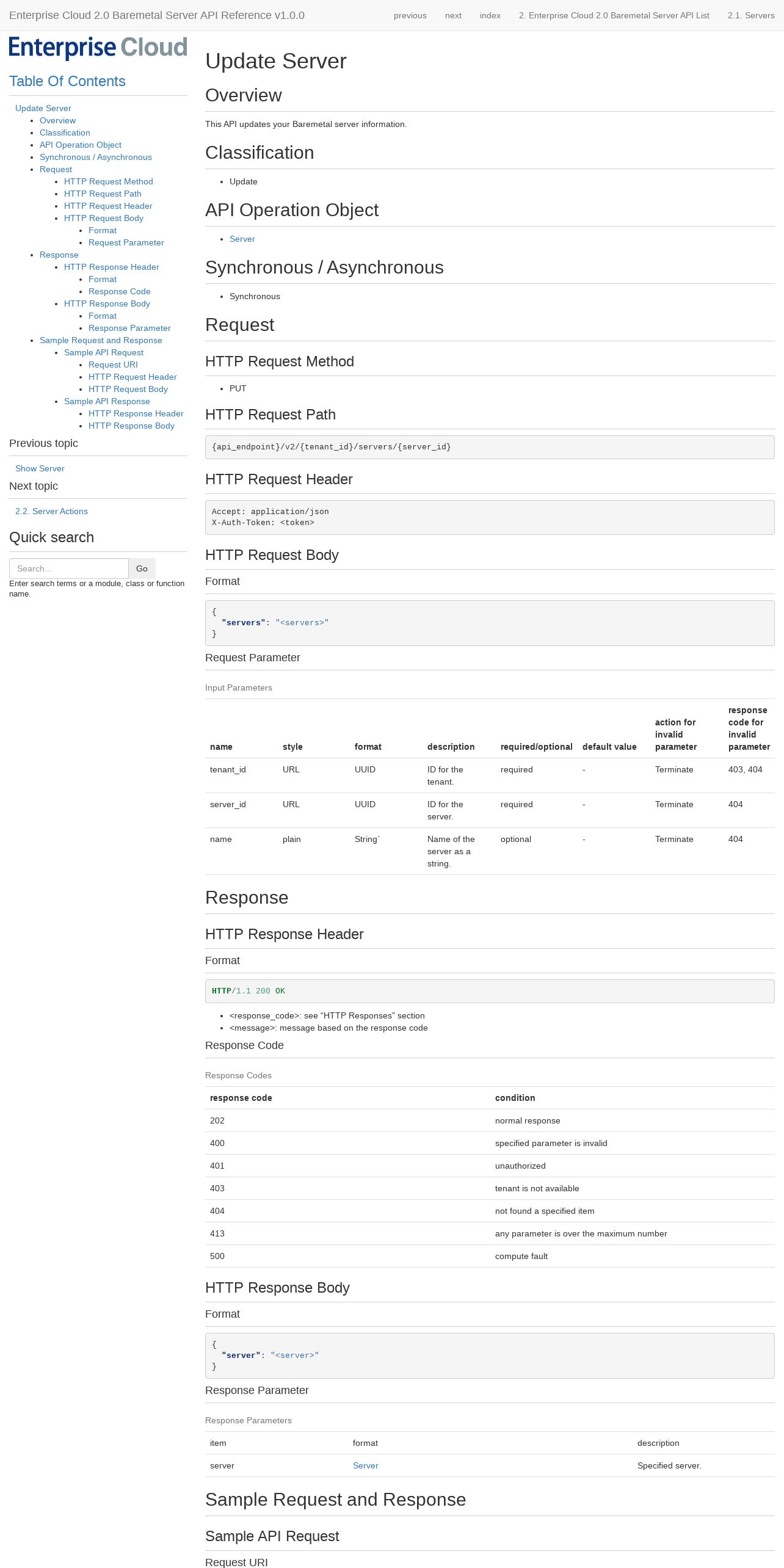Open 'Request Parameter' contents link
784x1568 pixels.
pyautogui.click(x=126, y=242)
